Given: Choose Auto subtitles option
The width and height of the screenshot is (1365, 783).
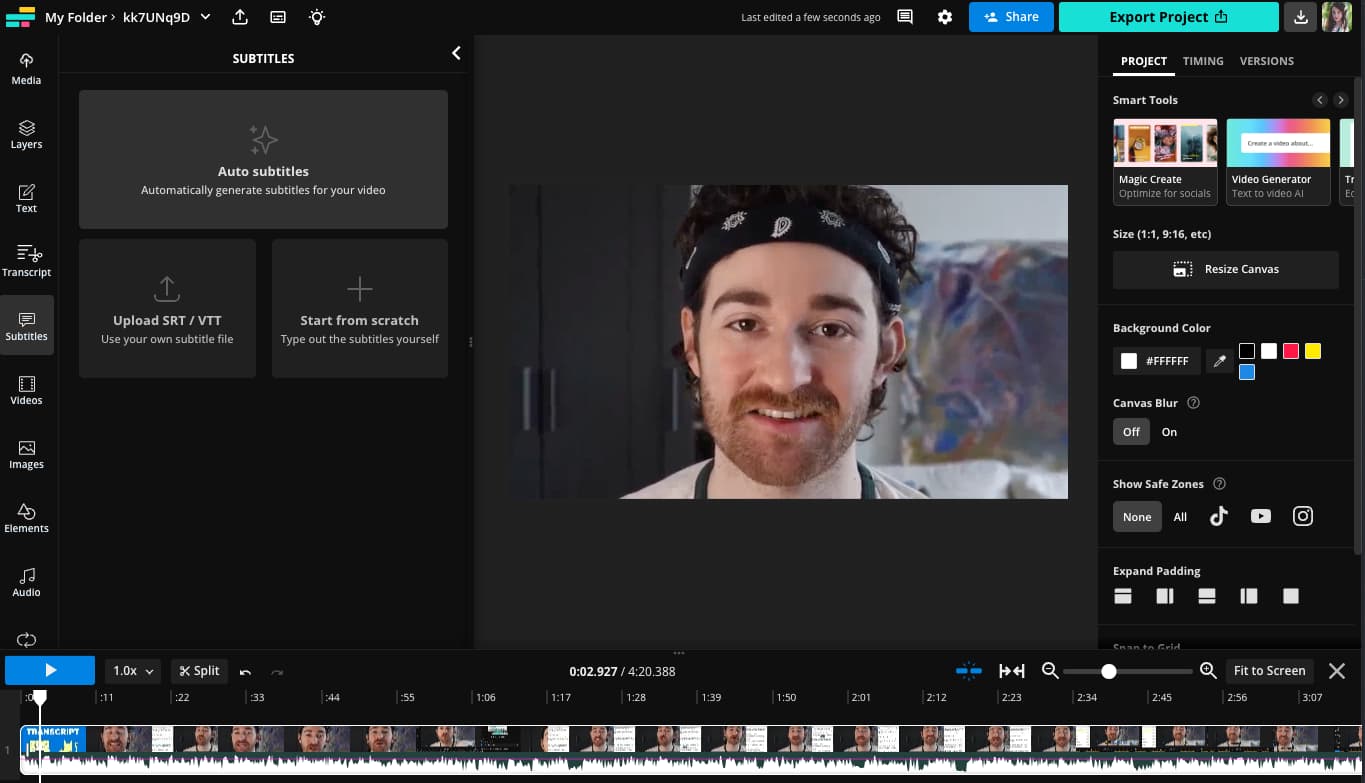Looking at the screenshot, I should coord(263,160).
